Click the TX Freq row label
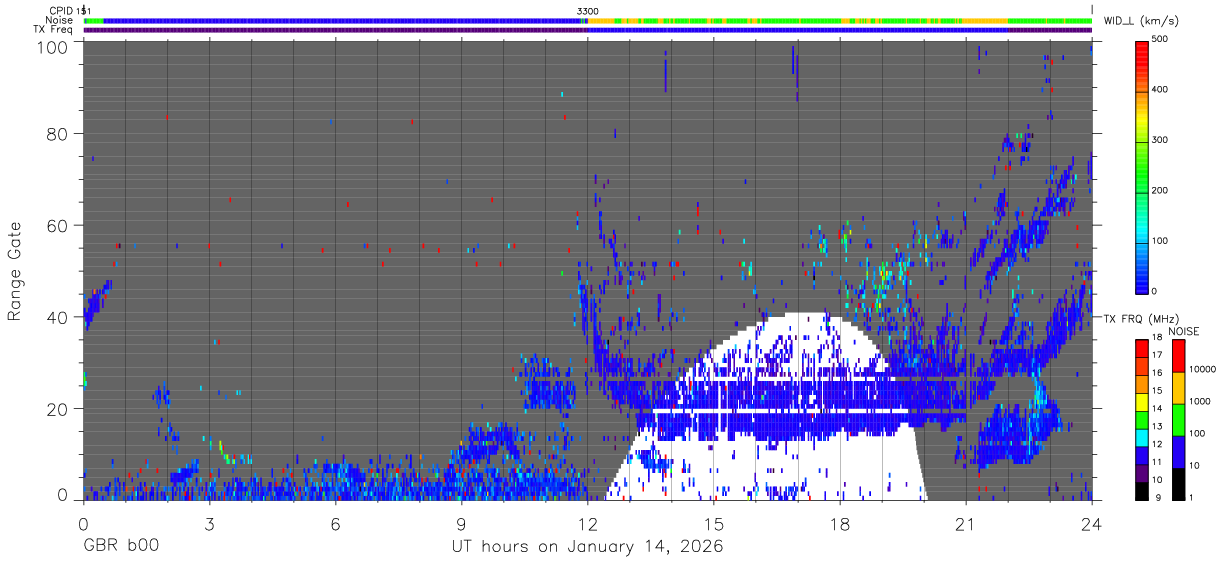 (x=54, y=29)
